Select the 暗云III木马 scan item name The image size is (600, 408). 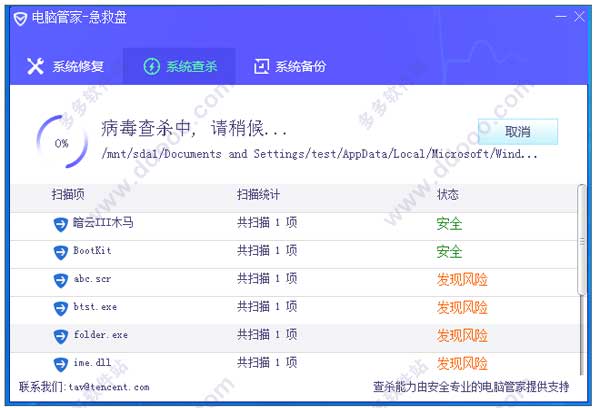pyautogui.click(x=103, y=222)
